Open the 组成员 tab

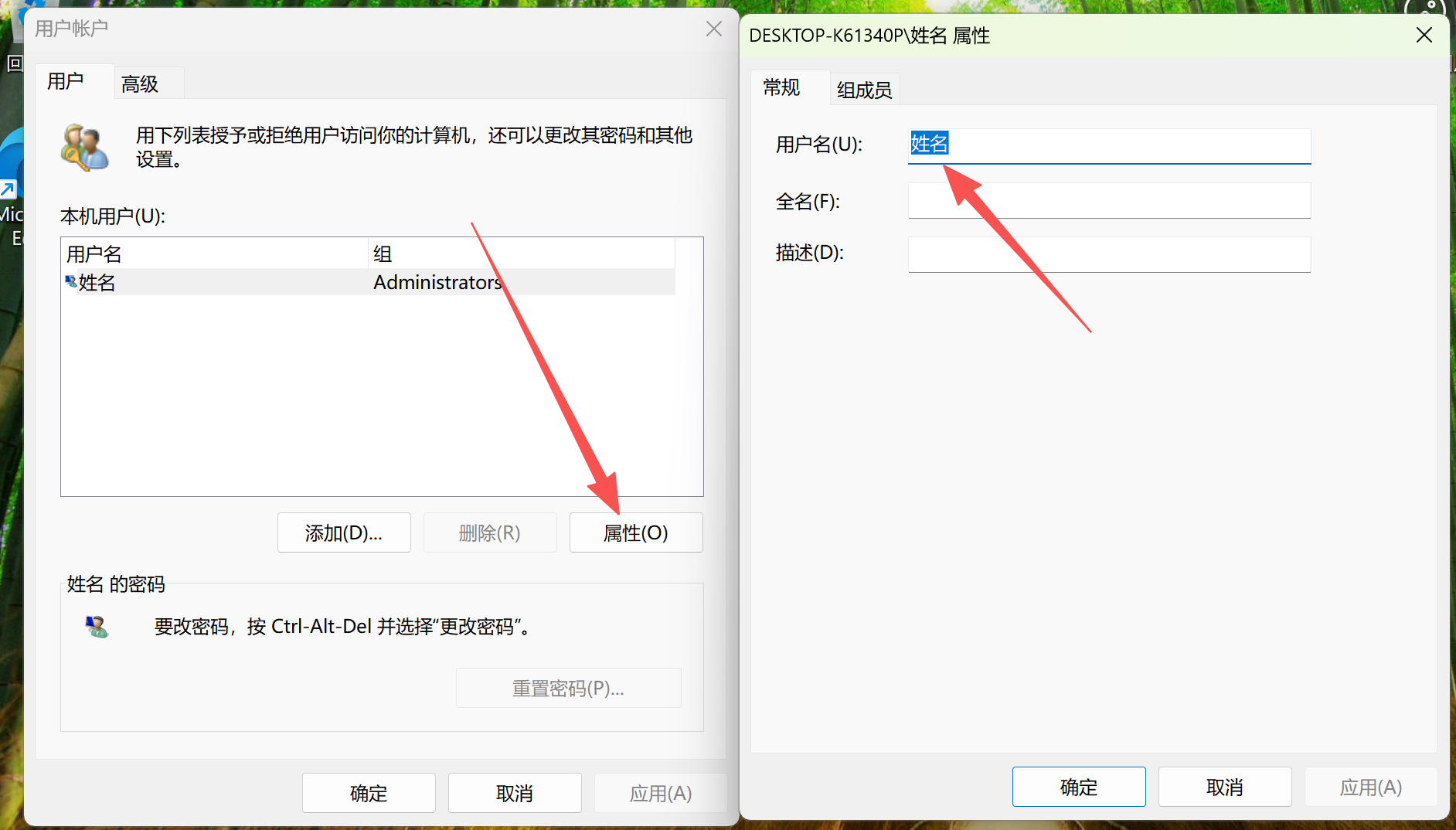click(x=864, y=90)
